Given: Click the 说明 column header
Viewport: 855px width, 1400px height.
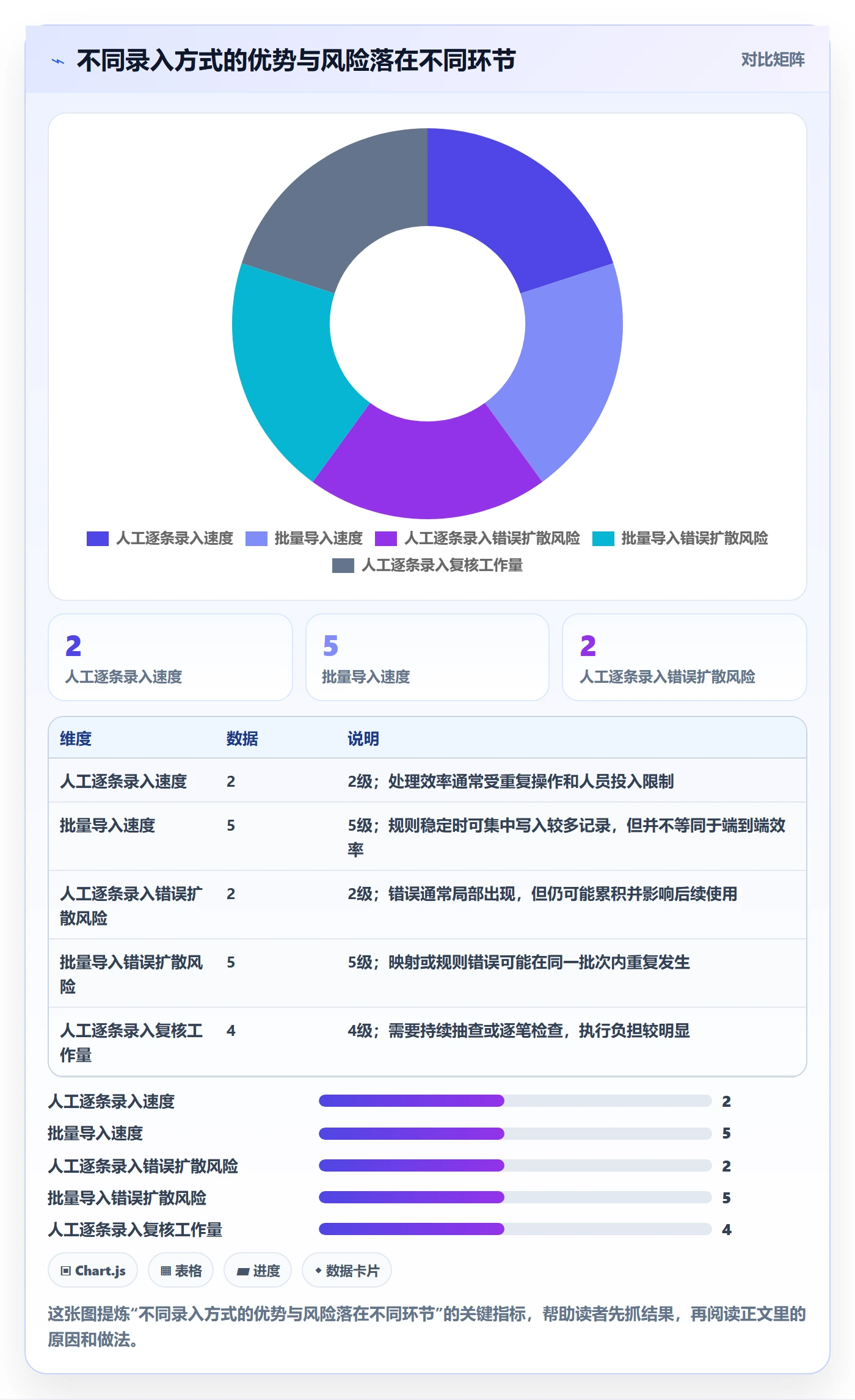Looking at the screenshot, I should [363, 738].
